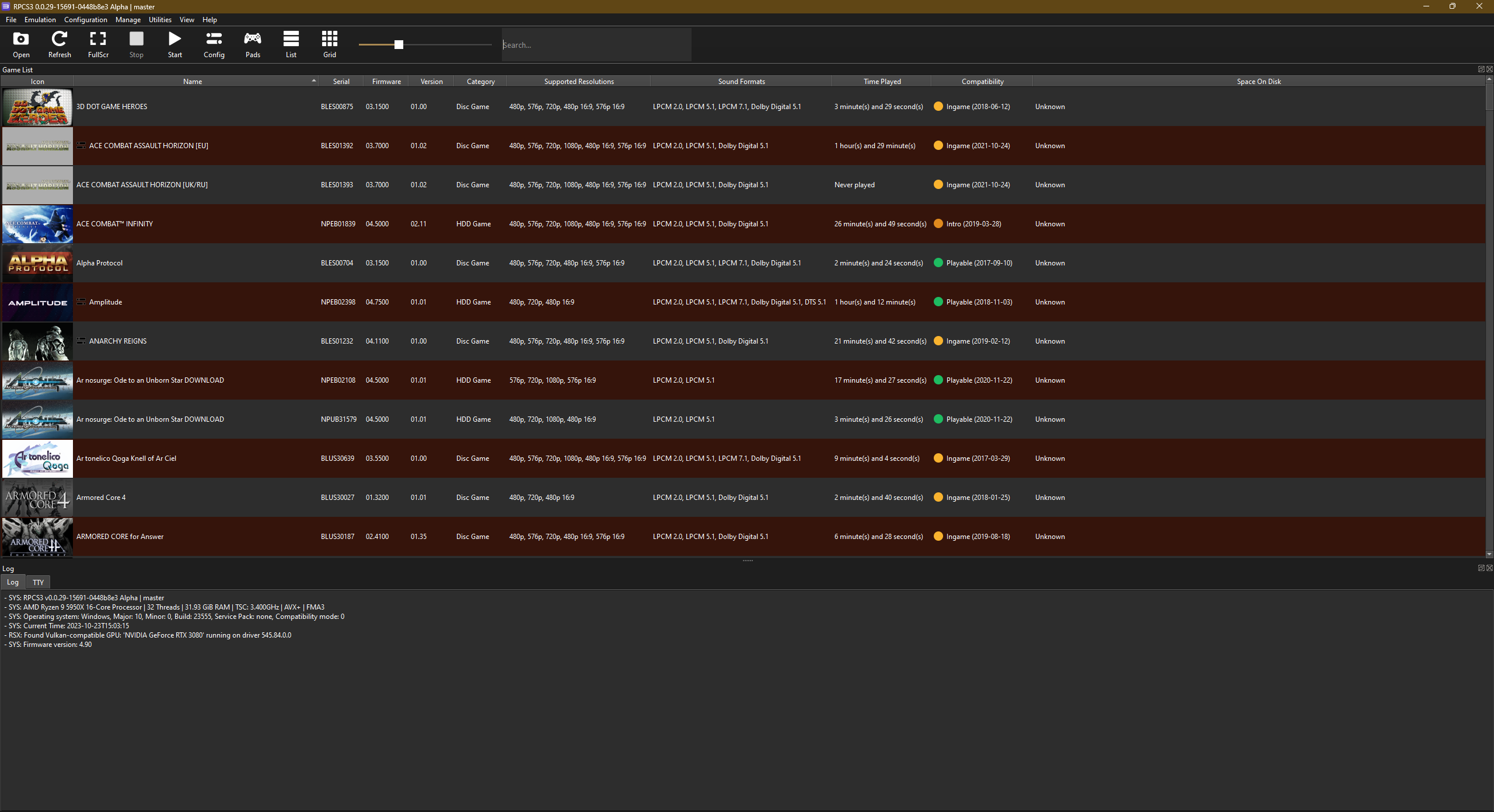Open the Config settings icon

point(214,44)
